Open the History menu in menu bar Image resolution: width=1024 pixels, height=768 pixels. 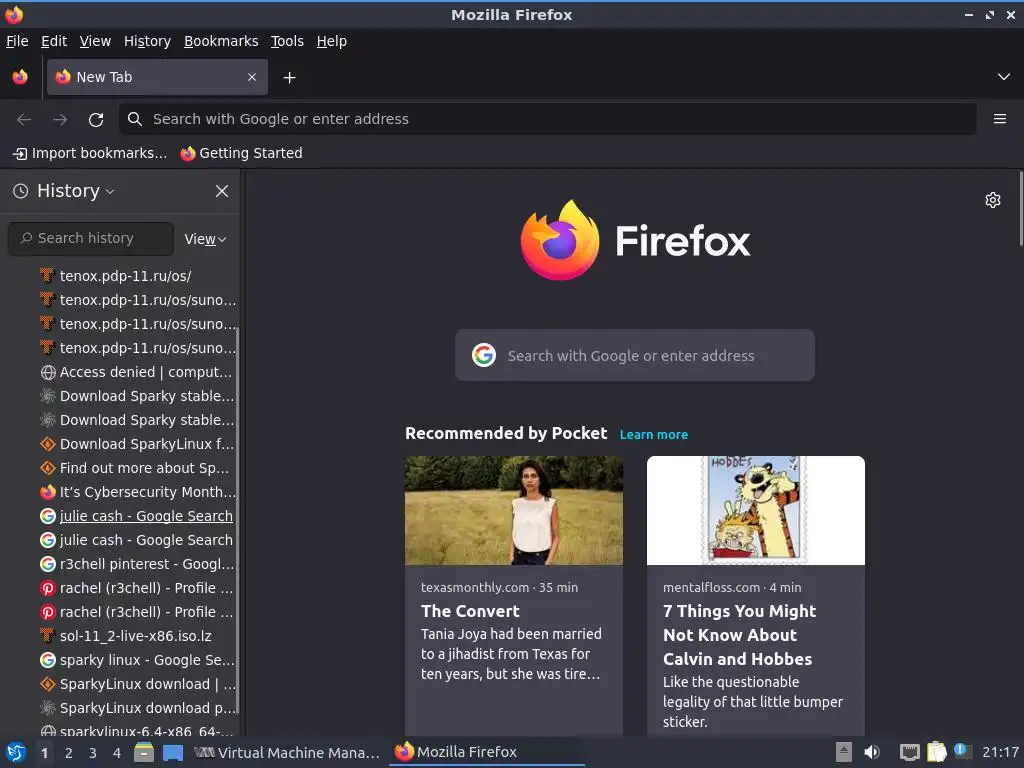[x=147, y=41]
